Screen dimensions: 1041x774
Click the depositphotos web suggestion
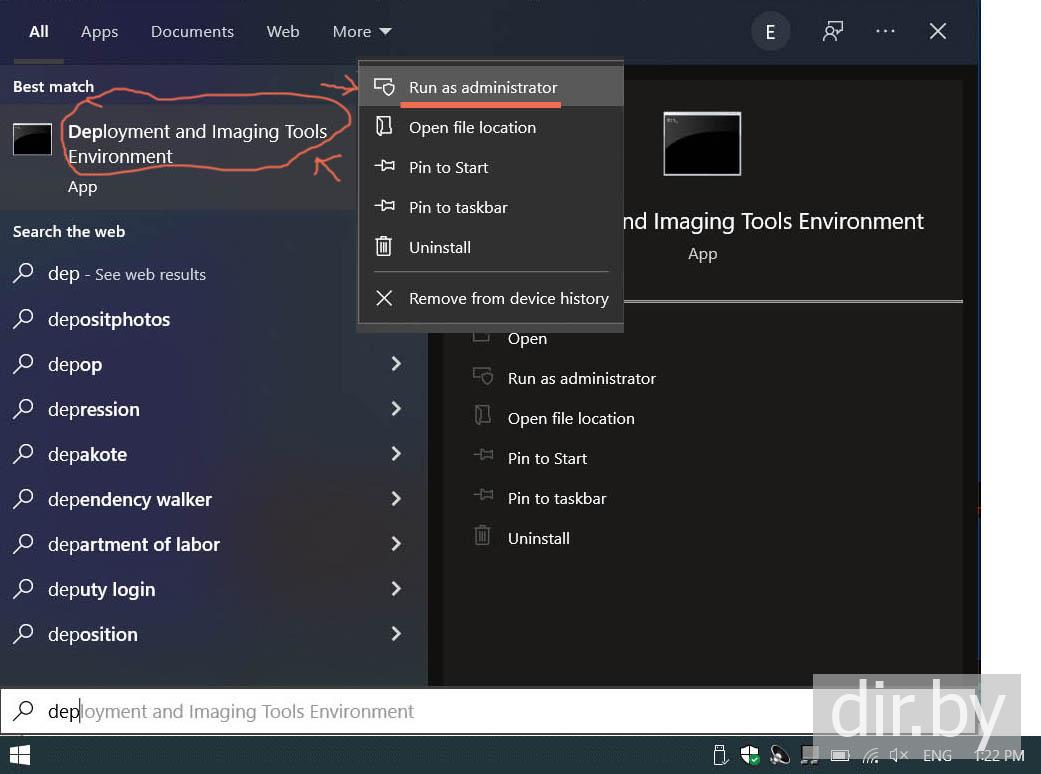pyautogui.click(x=109, y=320)
